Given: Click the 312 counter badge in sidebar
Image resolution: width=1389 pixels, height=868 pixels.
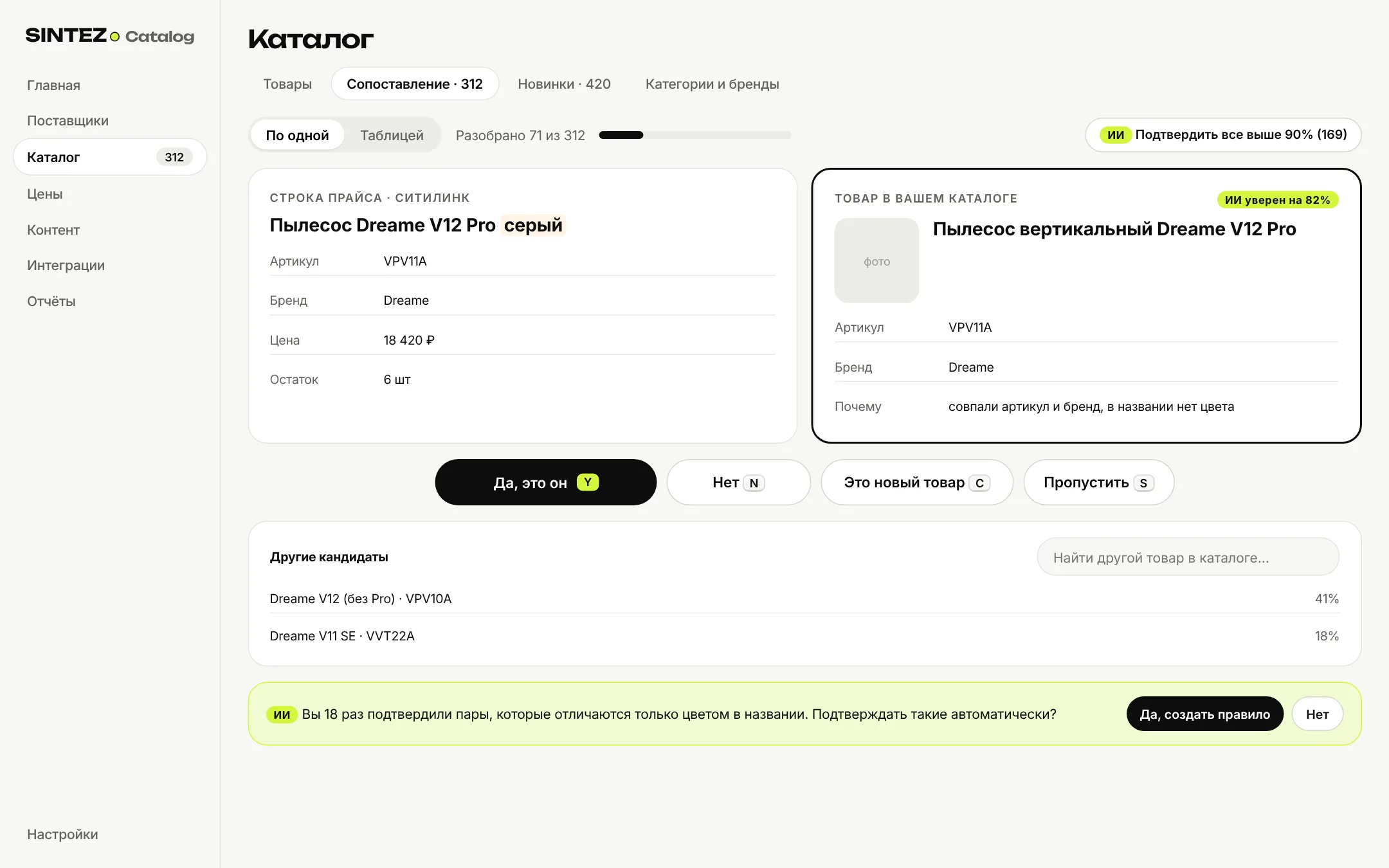Looking at the screenshot, I should (174, 157).
